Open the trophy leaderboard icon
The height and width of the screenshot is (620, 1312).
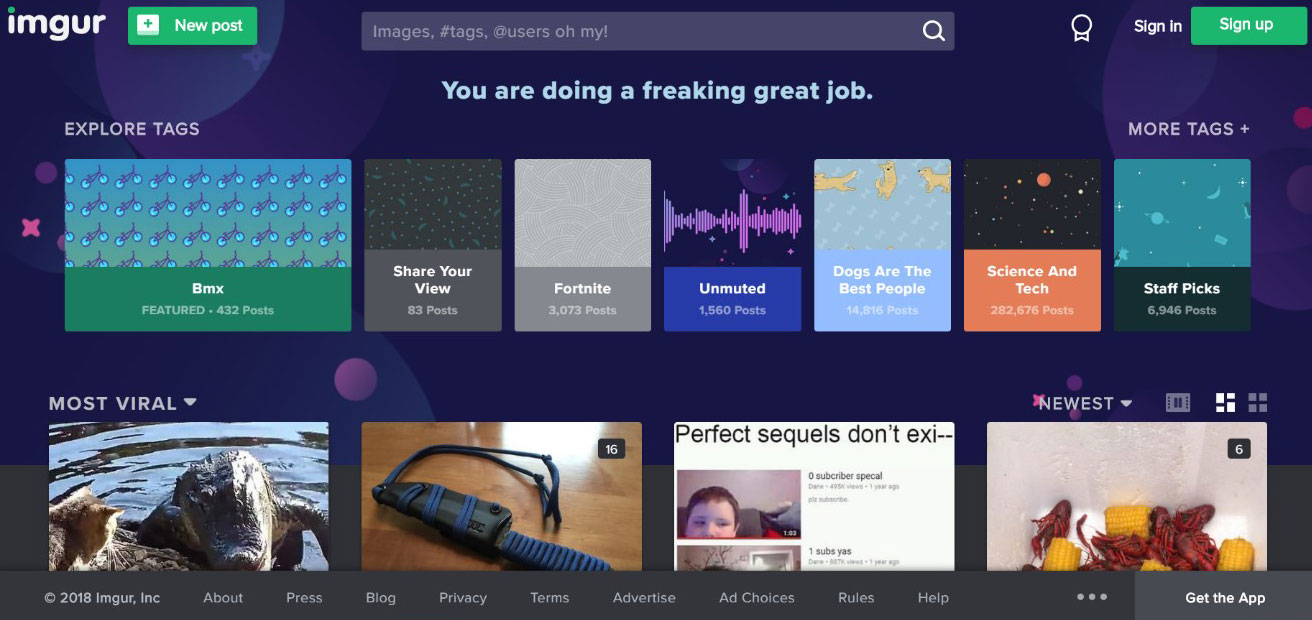coord(1081,28)
